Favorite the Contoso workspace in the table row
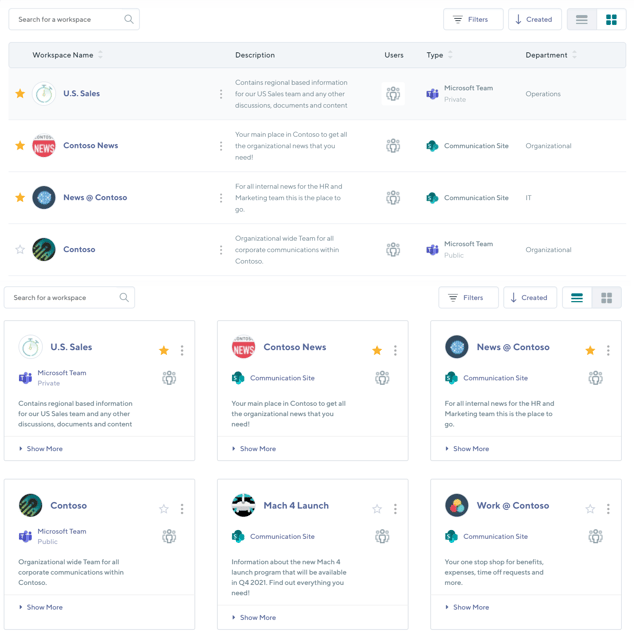 click(20, 250)
